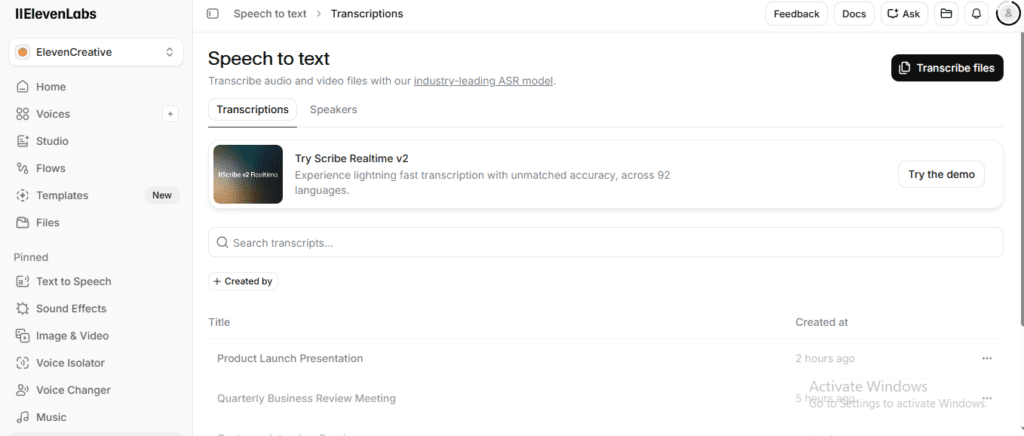
Task: Focus the Search transcripts field
Action: (x=605, y=243)
